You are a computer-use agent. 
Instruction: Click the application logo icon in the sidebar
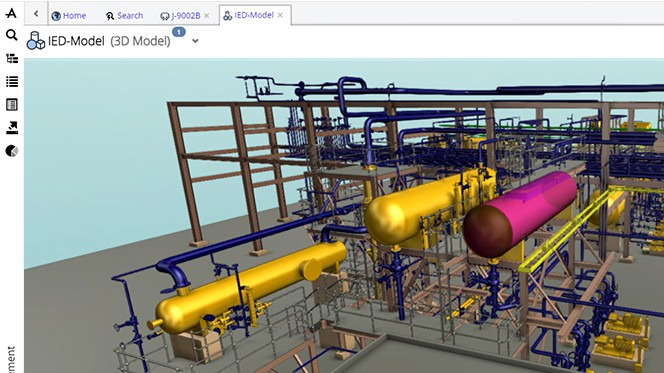point(11,13)
